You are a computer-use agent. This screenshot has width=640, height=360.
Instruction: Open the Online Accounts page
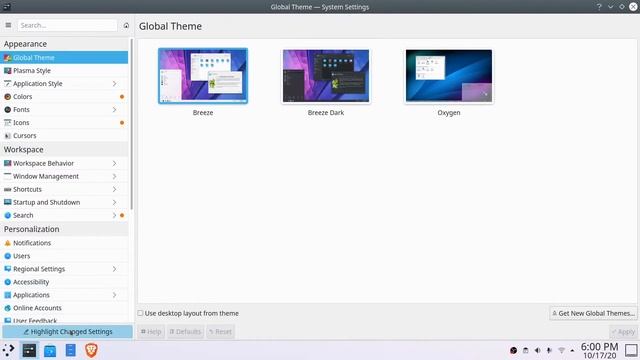65,308
